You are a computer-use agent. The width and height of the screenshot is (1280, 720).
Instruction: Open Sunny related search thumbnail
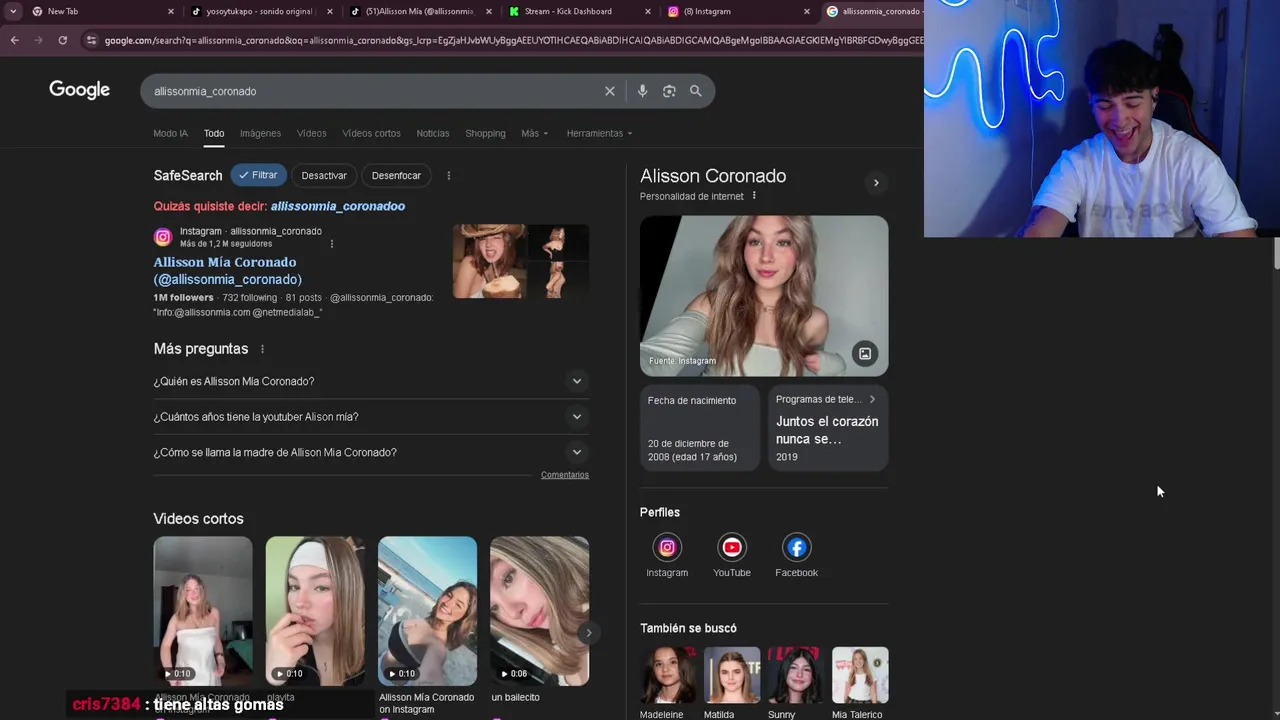796,675
